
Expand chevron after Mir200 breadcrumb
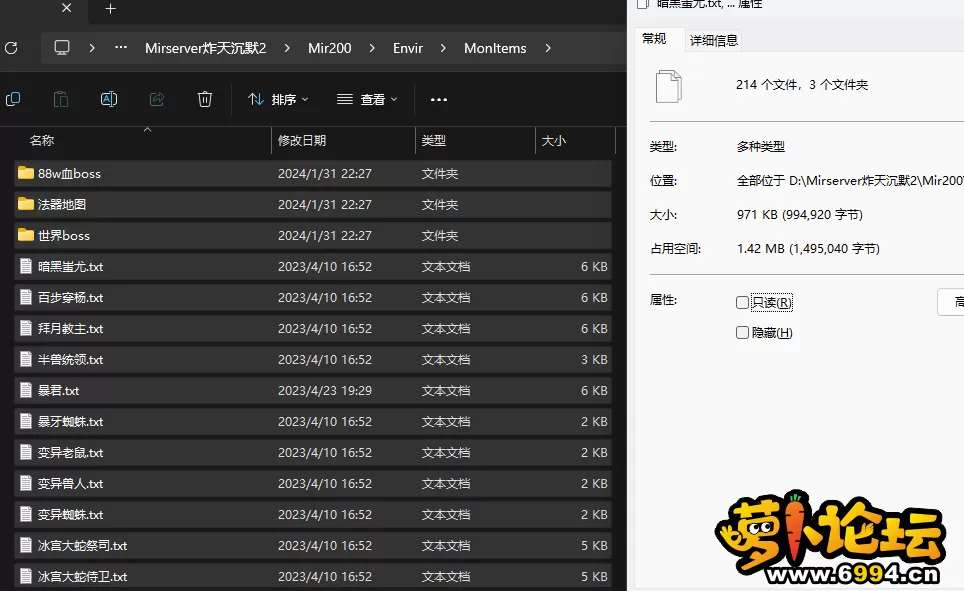(372, 48)
